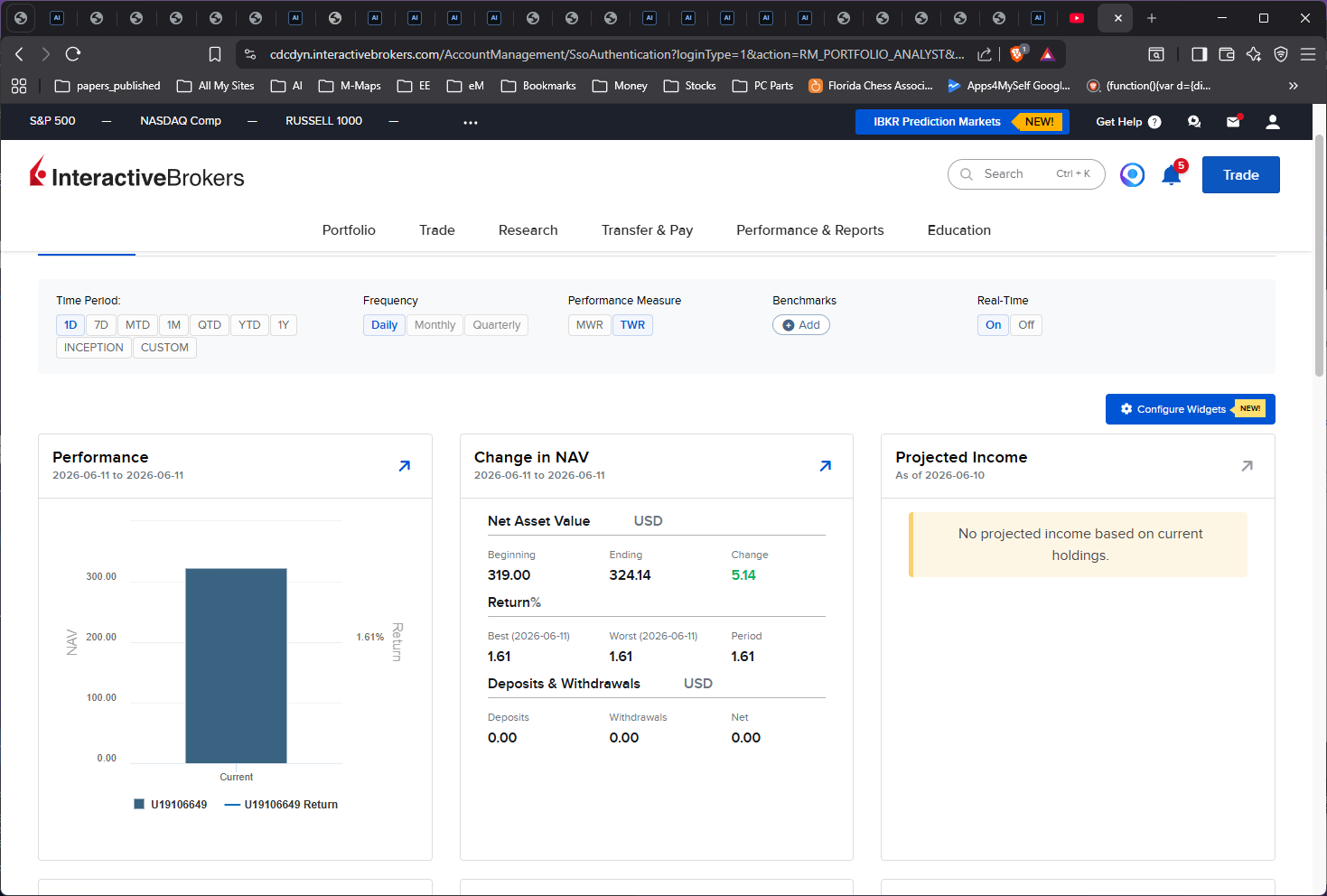The height and width of the screenshot is (896, 1327).
Task: Open the chat support icon in header
Action: tap(1194, 122)
